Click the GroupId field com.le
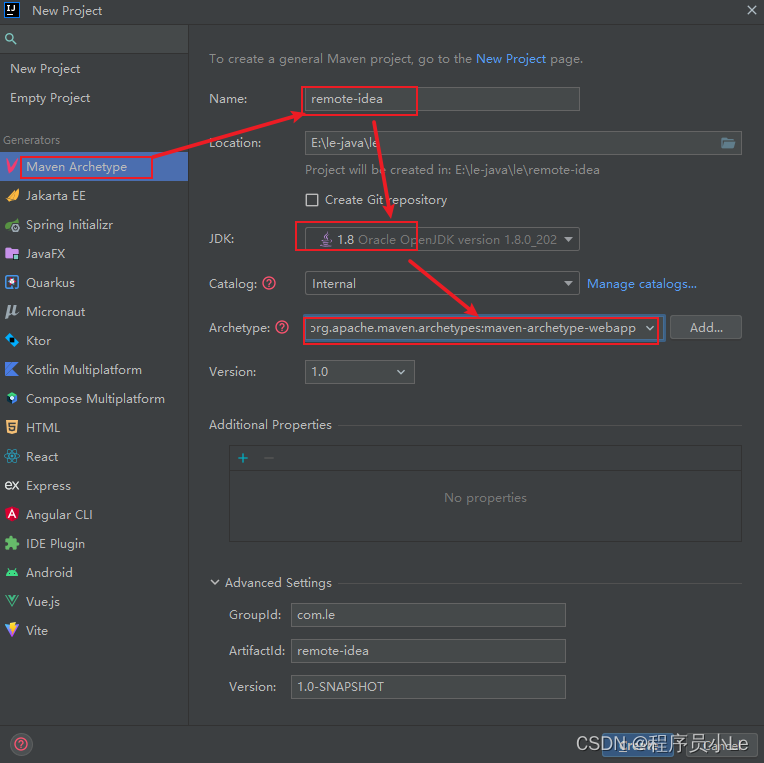 coord(428,615)
